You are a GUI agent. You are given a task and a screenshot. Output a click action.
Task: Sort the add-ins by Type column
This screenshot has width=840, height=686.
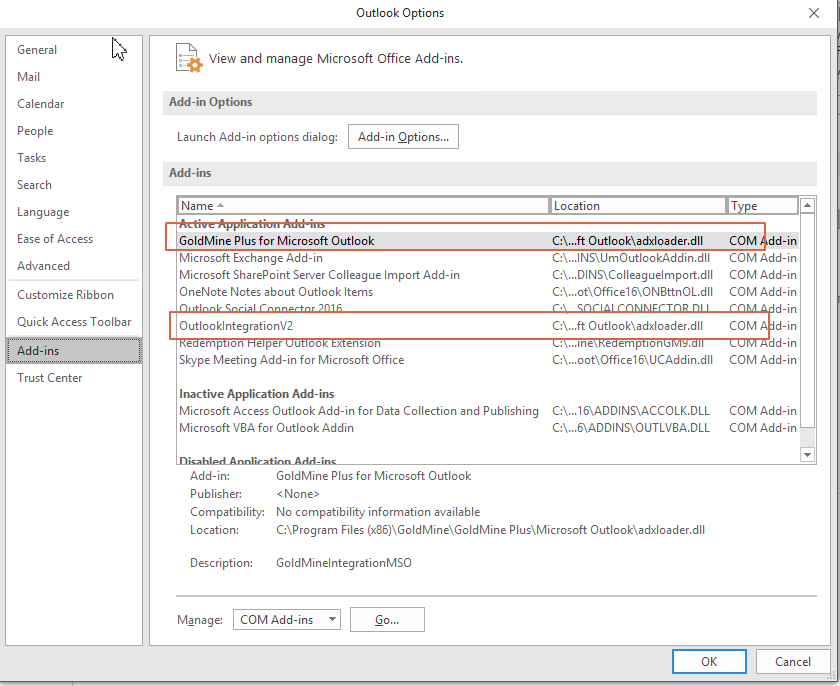coord(762,205)
